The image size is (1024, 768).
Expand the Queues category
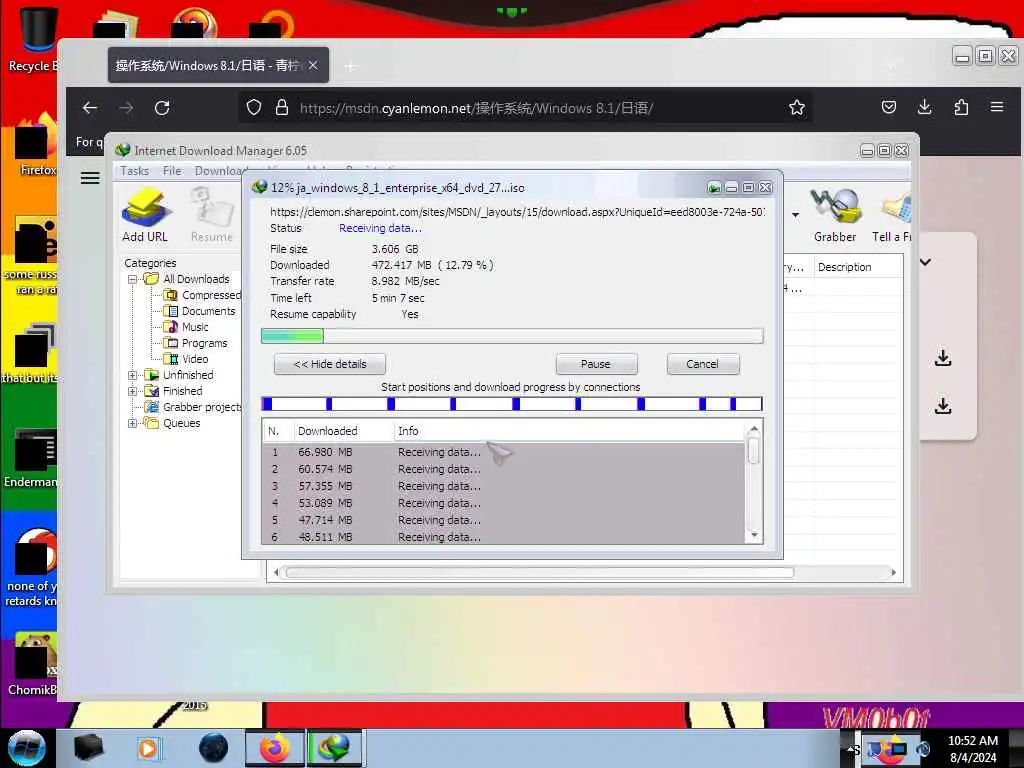pyautogui.click(x=133, y=423)
